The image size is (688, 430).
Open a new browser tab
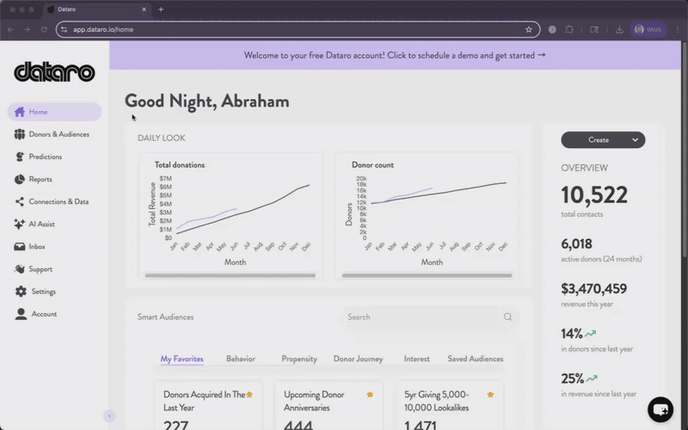(x=161, y=9)
